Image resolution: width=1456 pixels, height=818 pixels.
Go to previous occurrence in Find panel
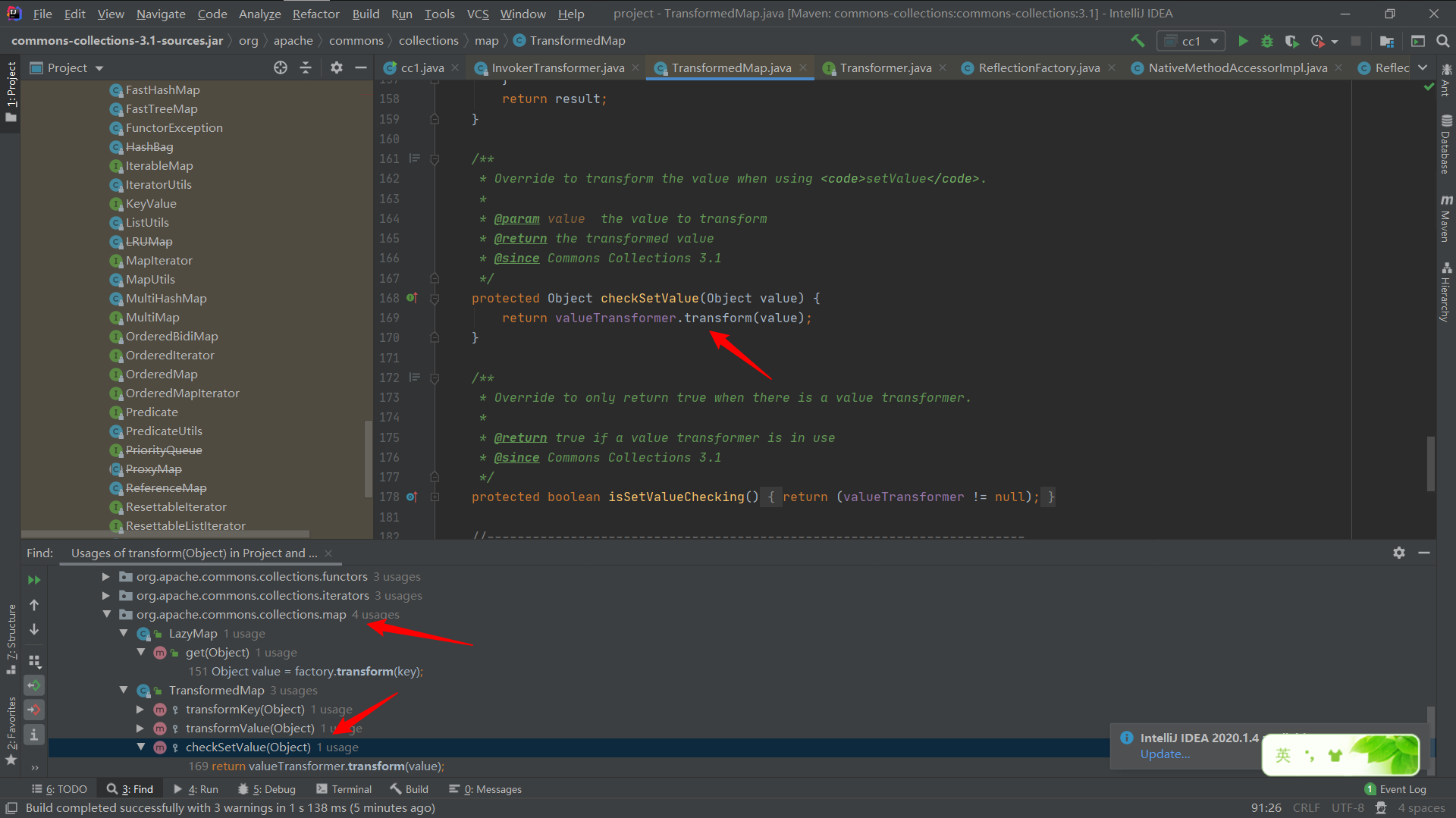coord(34,605)
